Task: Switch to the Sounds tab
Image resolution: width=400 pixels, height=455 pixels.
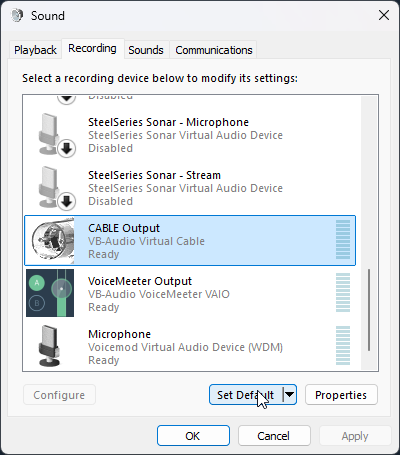Action: tap(146, 50)
